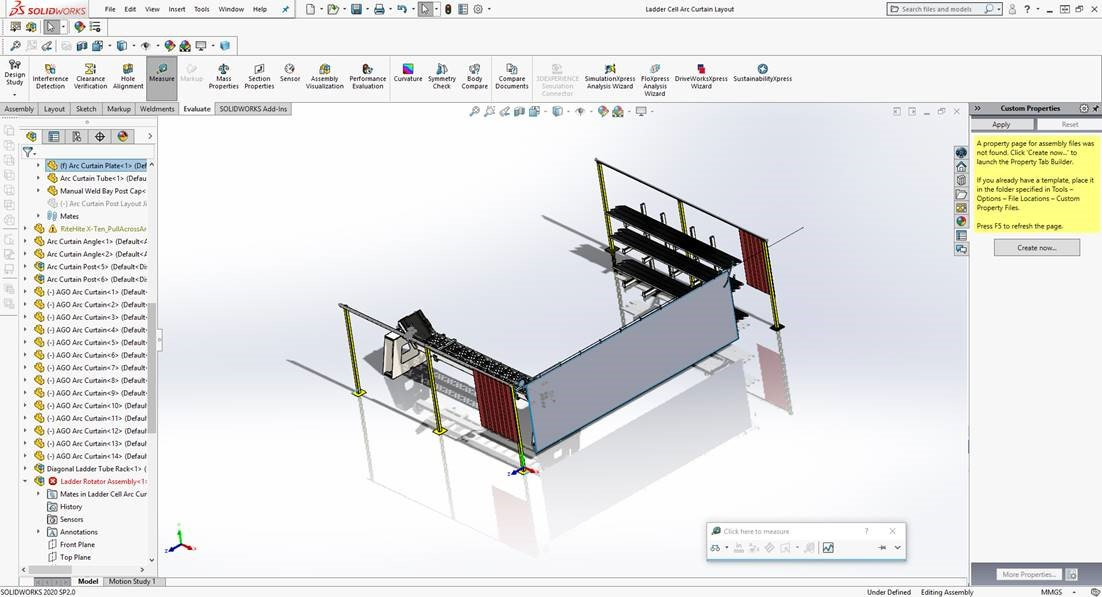Click the Rebuild traffic light icon
The image size is (1102, 597).
click(x=447, y=9)
